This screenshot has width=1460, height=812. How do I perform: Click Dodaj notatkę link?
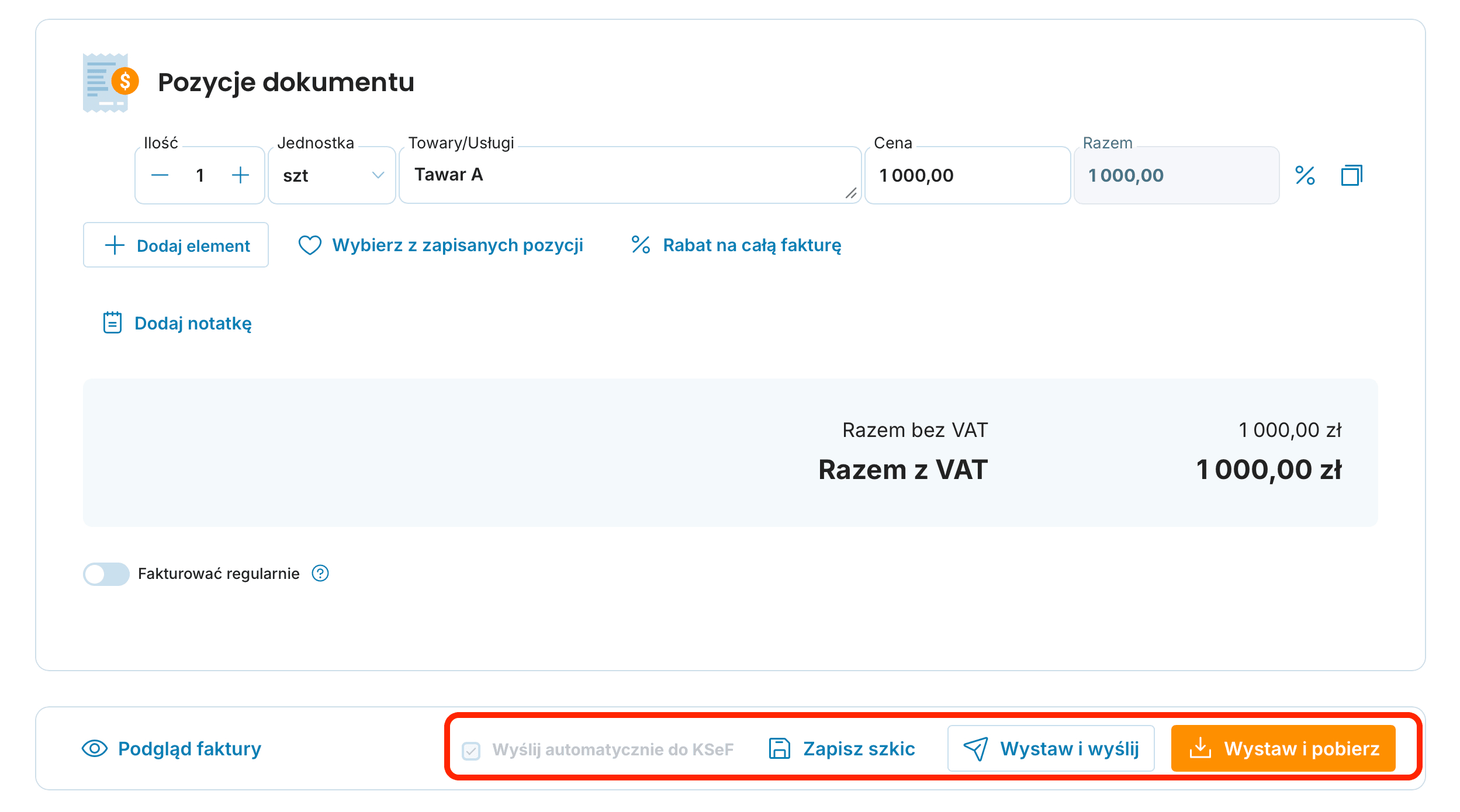[177, 323]
